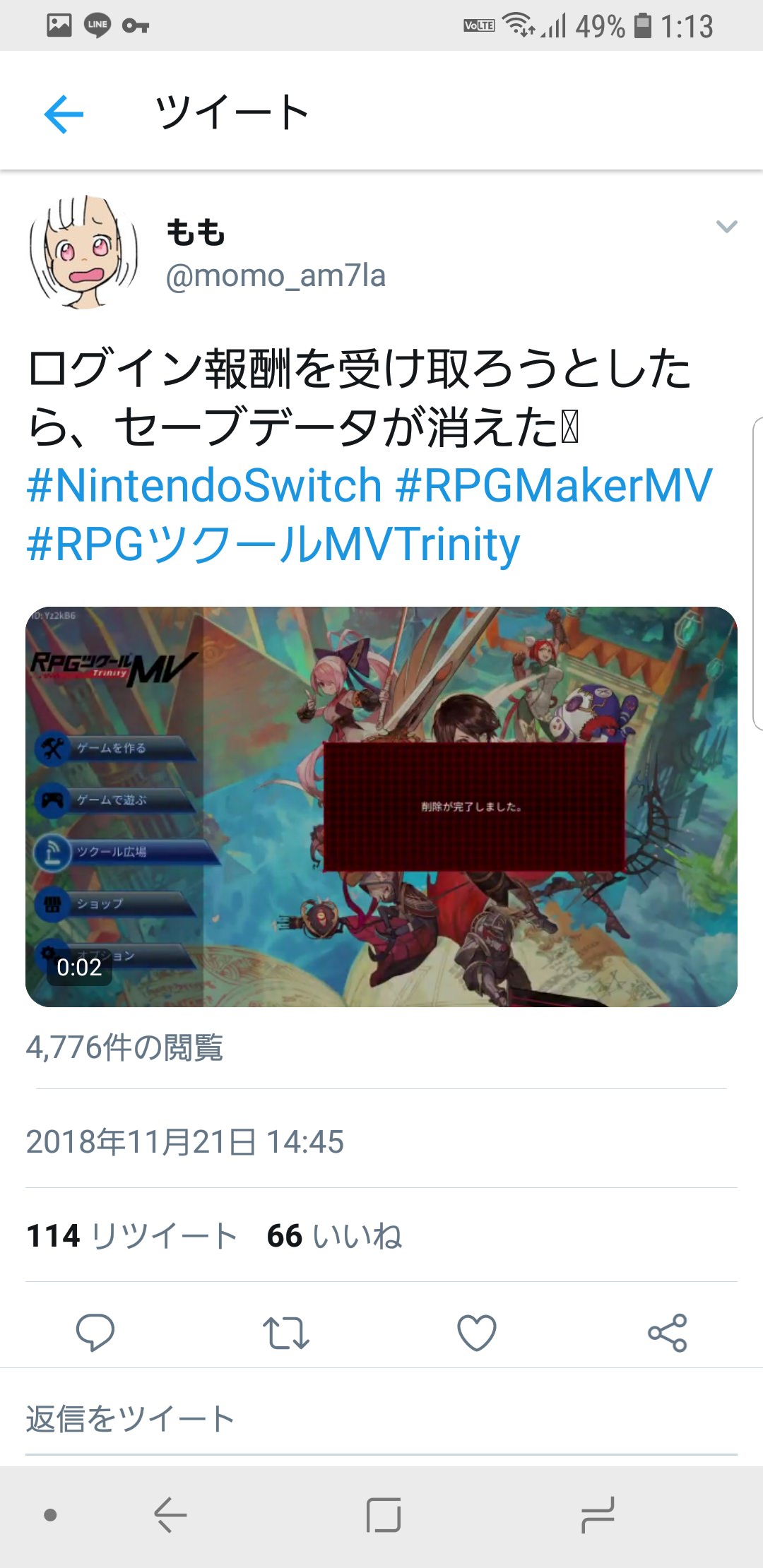View the 114 リツイート list
Viewport: 763px width, 1568px height.
point(131,1236)
